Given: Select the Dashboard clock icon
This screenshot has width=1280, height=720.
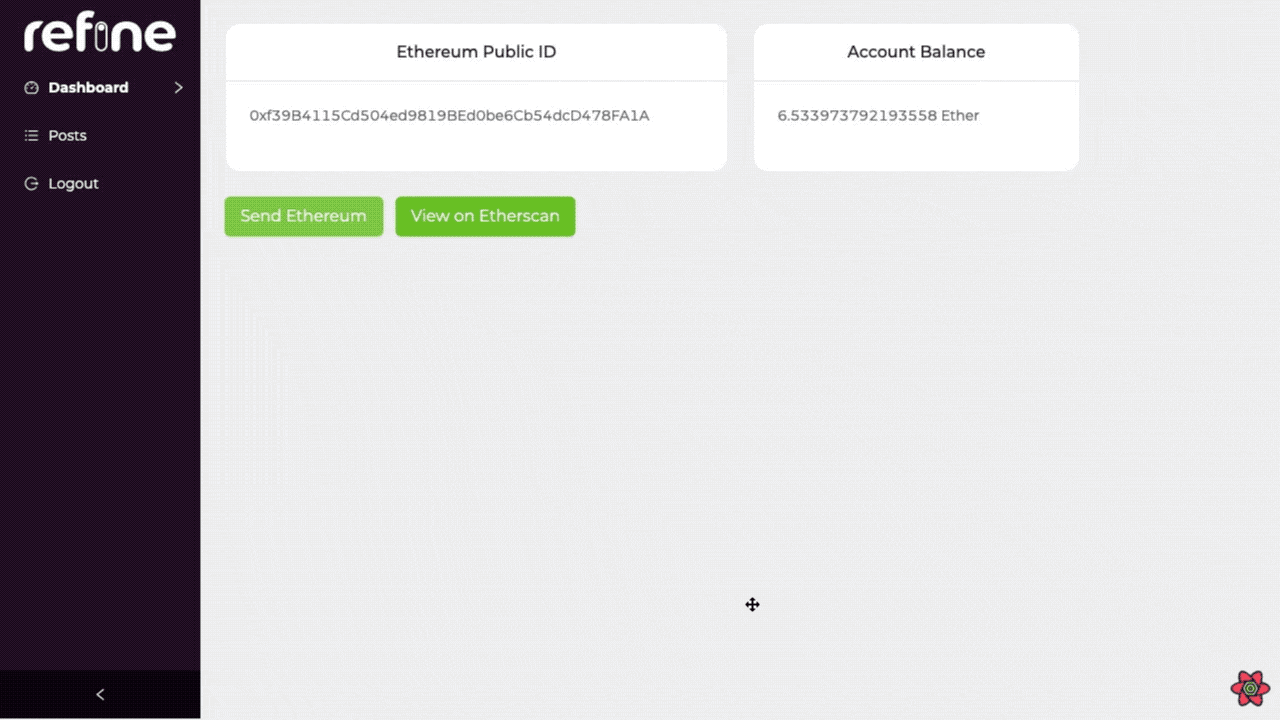Looking at the screenshot, I should (30, 87).
